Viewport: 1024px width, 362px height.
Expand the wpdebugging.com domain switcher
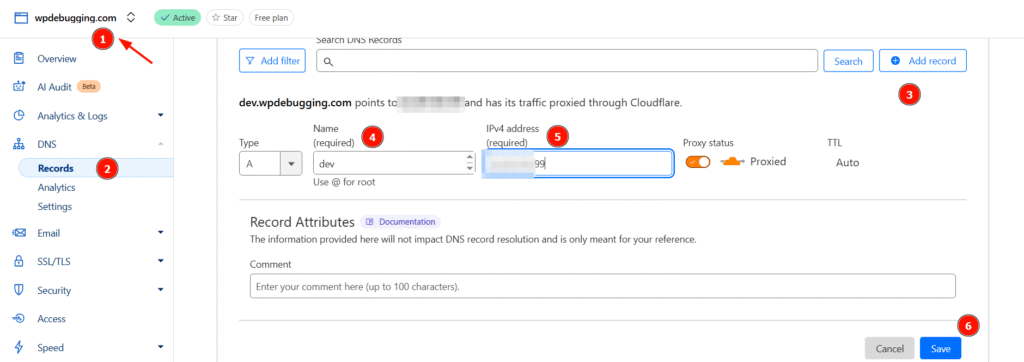click(131, 18)
